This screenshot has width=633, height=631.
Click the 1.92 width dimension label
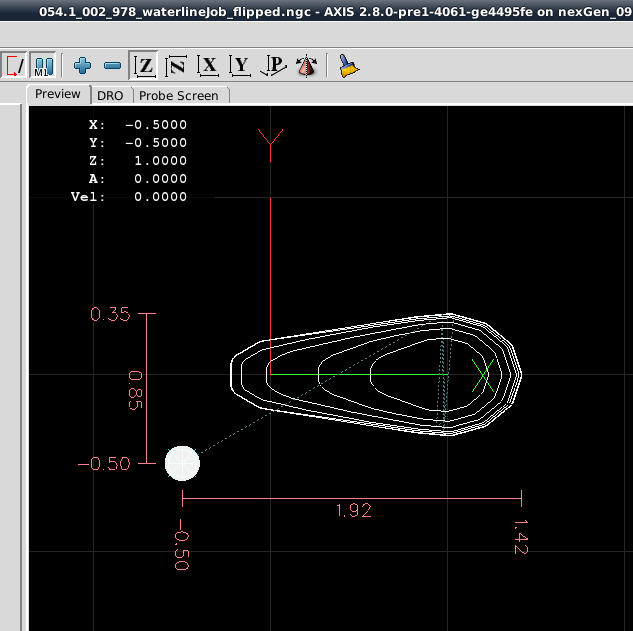[x=354, y=510]
